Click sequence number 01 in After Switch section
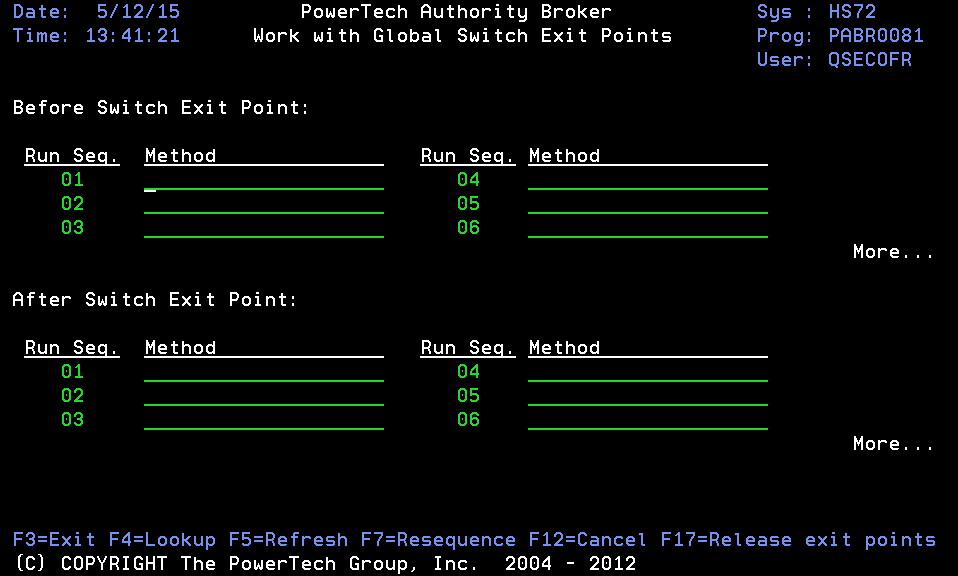The height and width of the screenshot is (576, 958). [x=72, y=371]
